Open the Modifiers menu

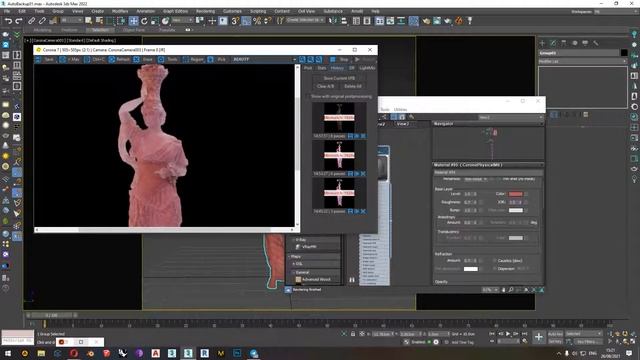coord(120,11)
